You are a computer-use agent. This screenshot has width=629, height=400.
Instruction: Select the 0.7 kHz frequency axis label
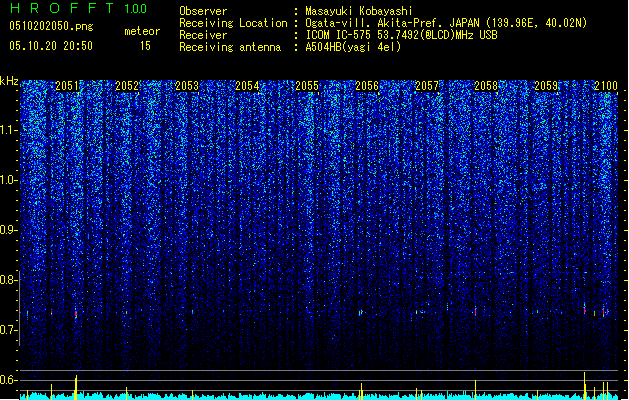coord(8,330)
